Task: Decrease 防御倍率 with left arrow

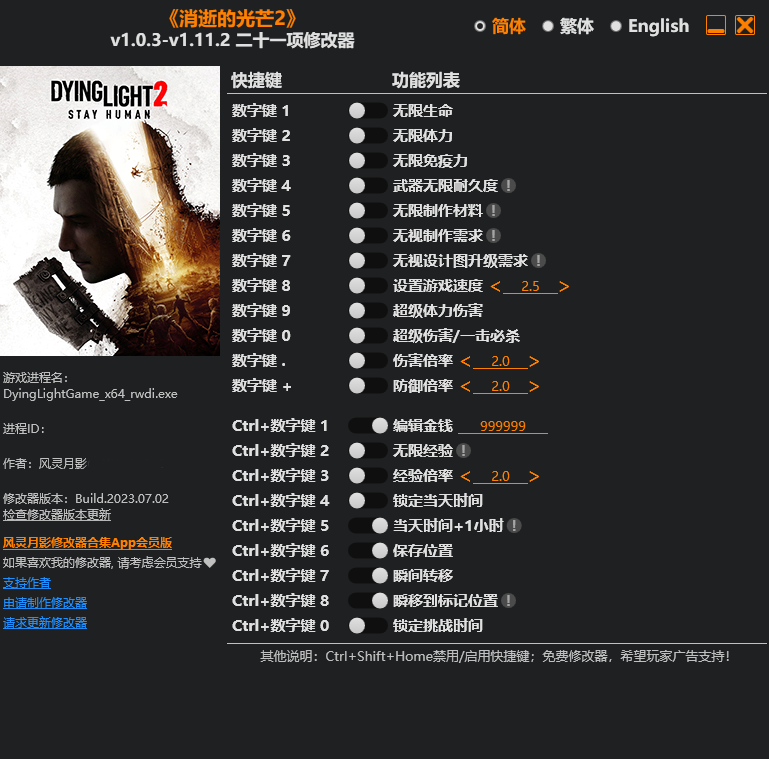Action: click(465, 387)
